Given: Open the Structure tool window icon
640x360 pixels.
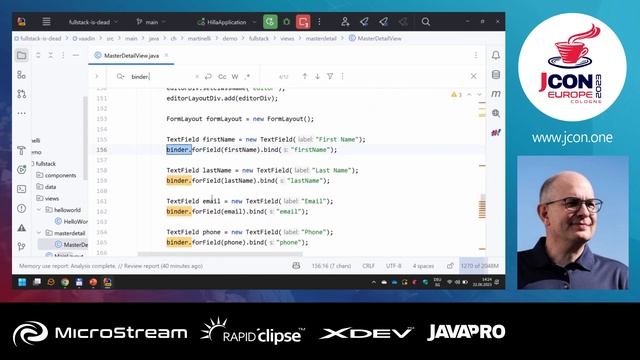Looking at the screenshot, I should pos(22,75).
